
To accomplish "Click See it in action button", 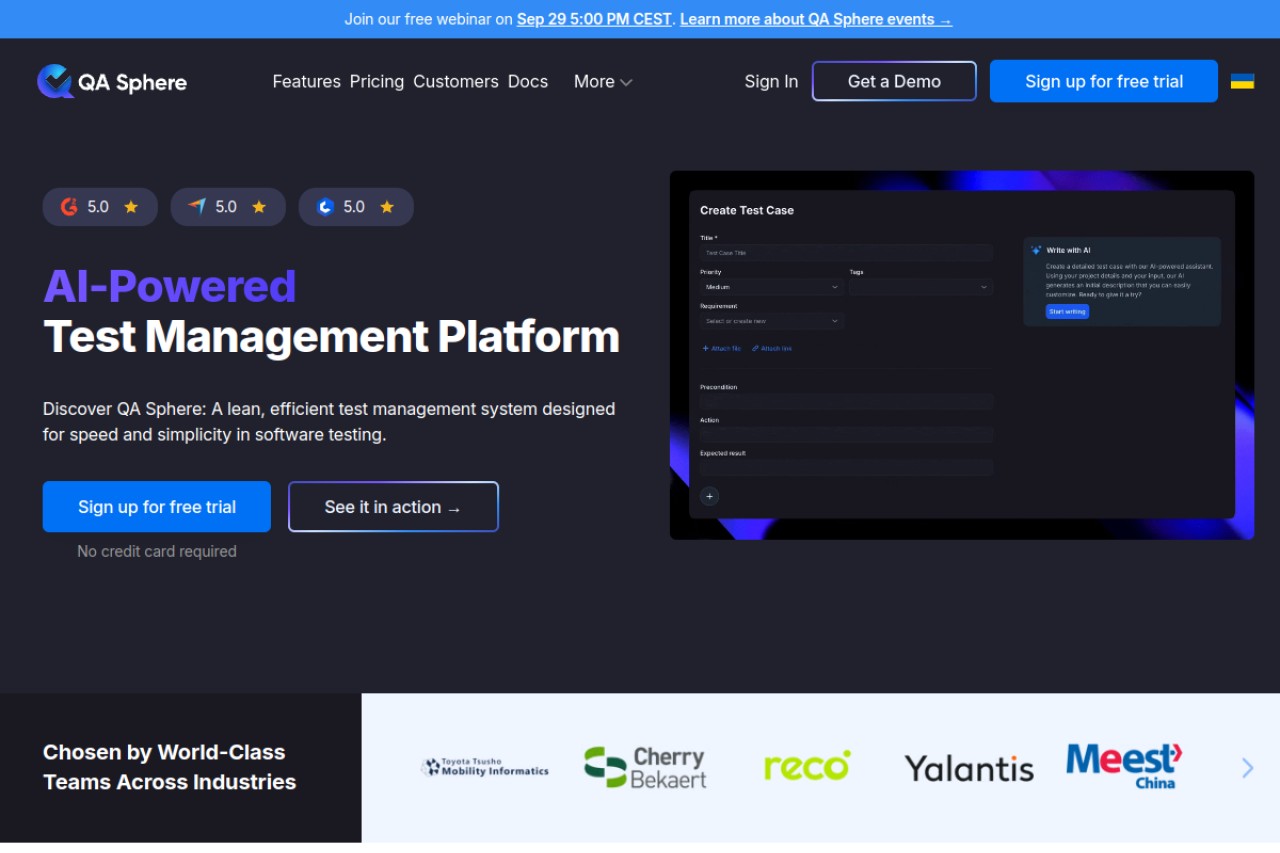I will [393, 507].
